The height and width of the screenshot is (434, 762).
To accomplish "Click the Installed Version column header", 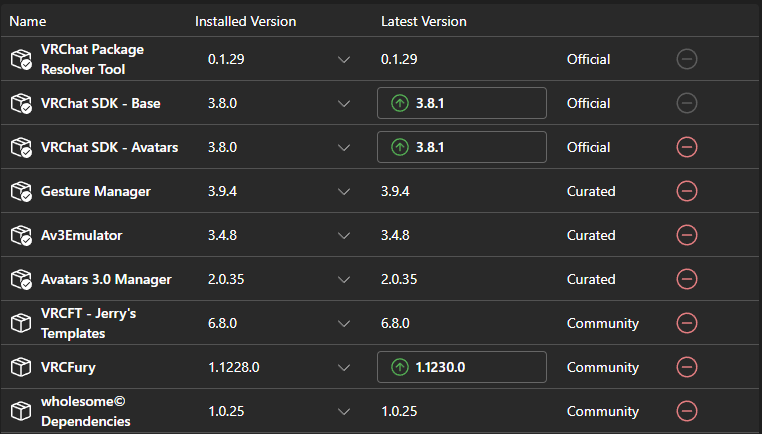I will pyautogui.click(x=245, y=21).
